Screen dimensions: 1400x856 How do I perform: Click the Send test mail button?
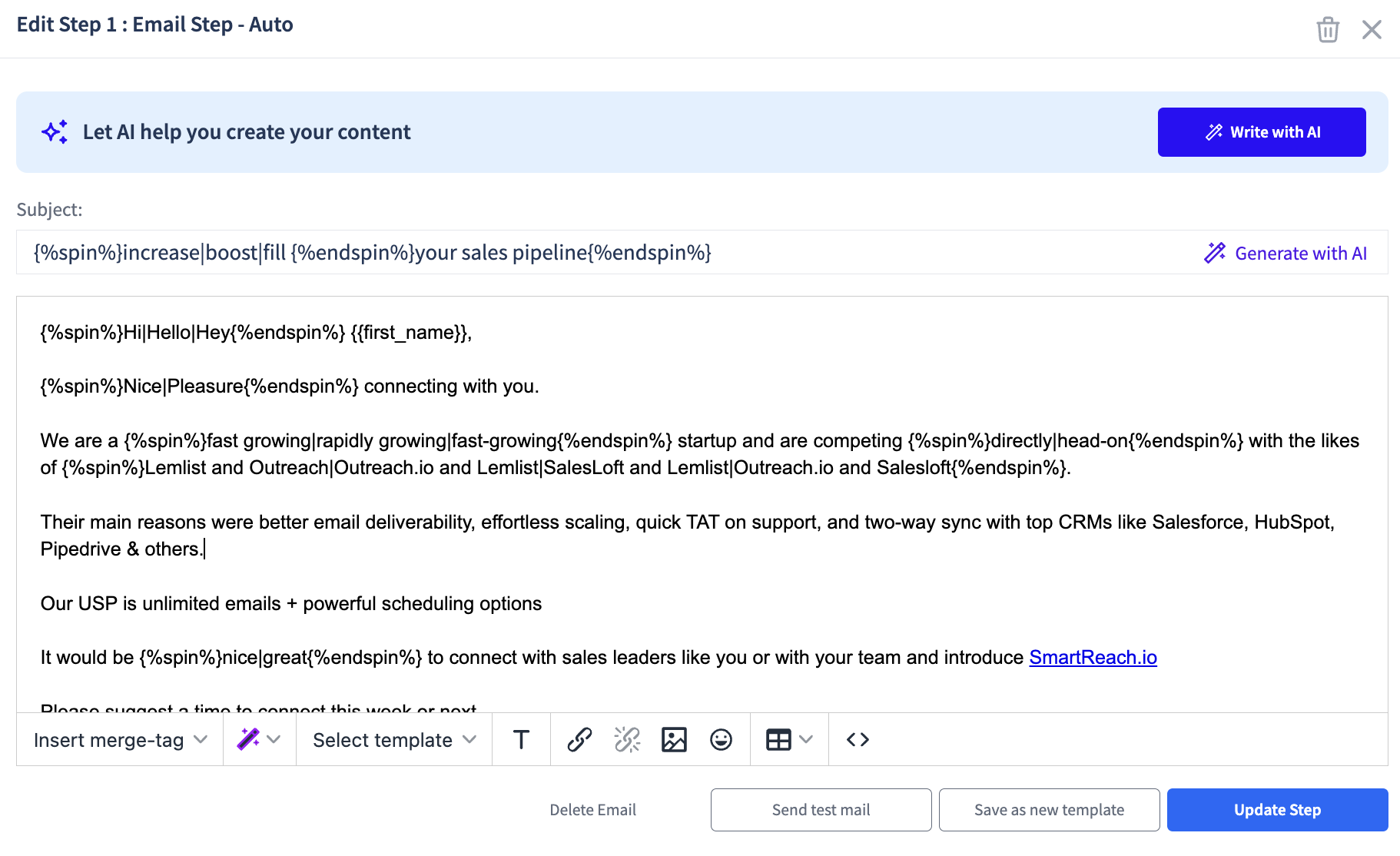tap(821, 810)
